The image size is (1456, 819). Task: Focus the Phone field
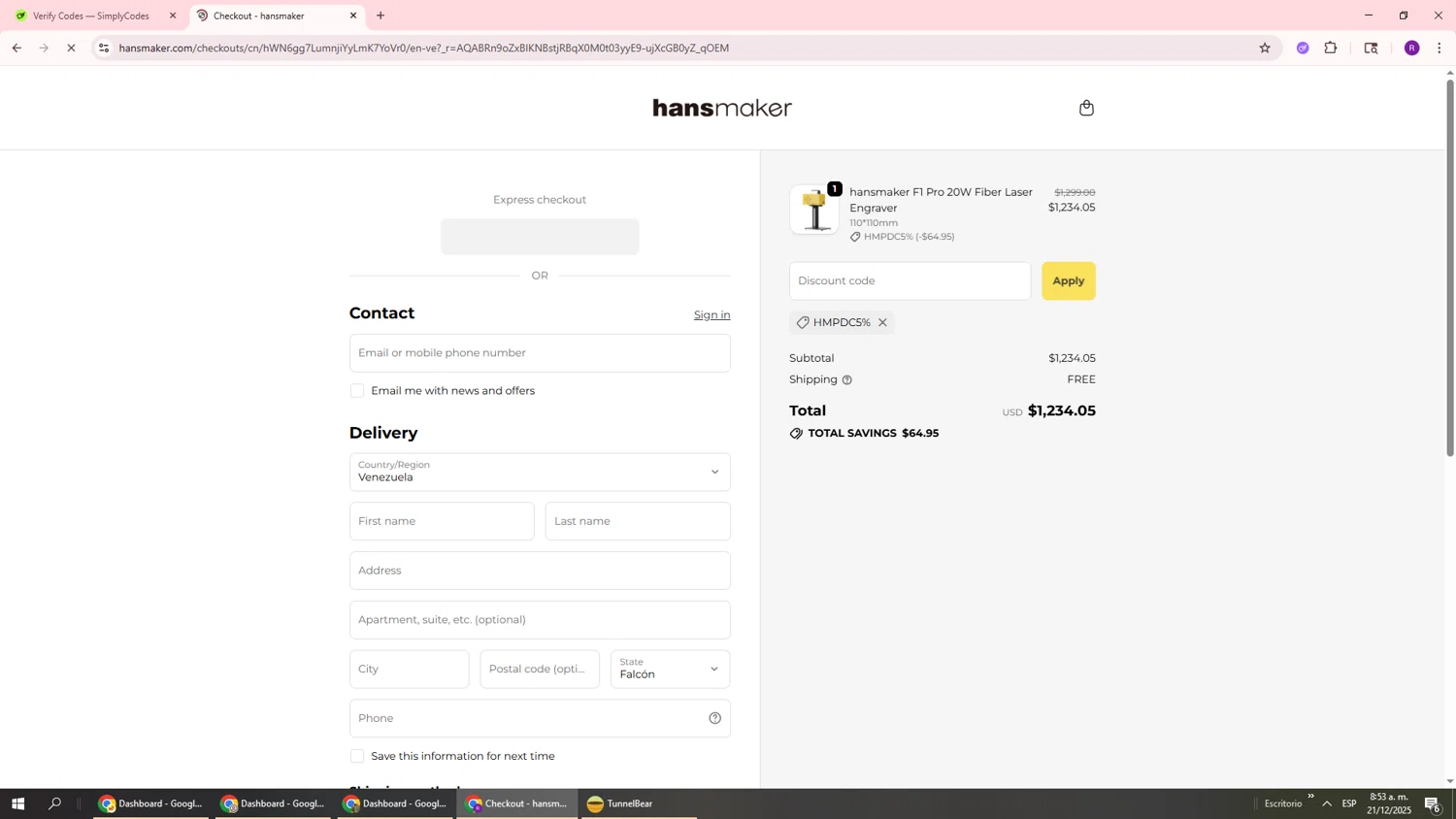coord(540,718)
